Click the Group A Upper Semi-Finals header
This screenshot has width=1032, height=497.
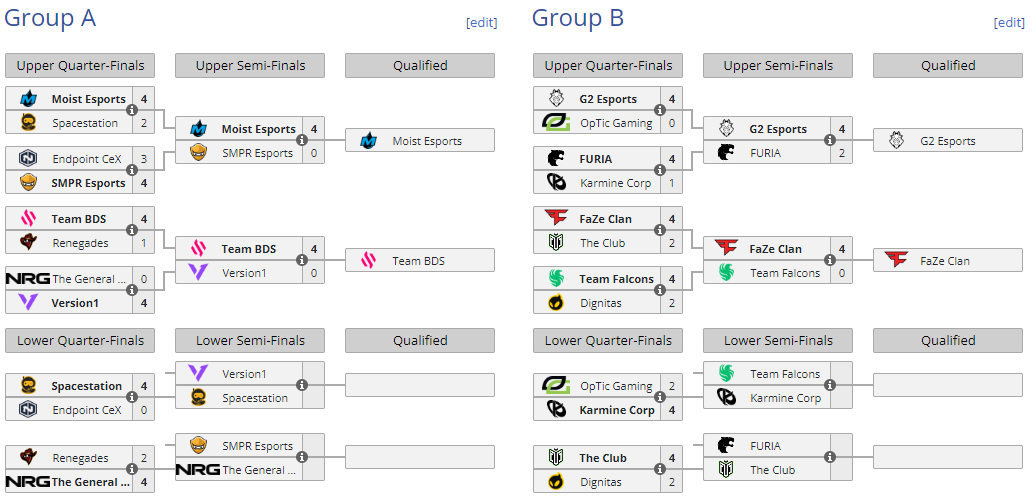pyautogui.click(x=250, y=66)
